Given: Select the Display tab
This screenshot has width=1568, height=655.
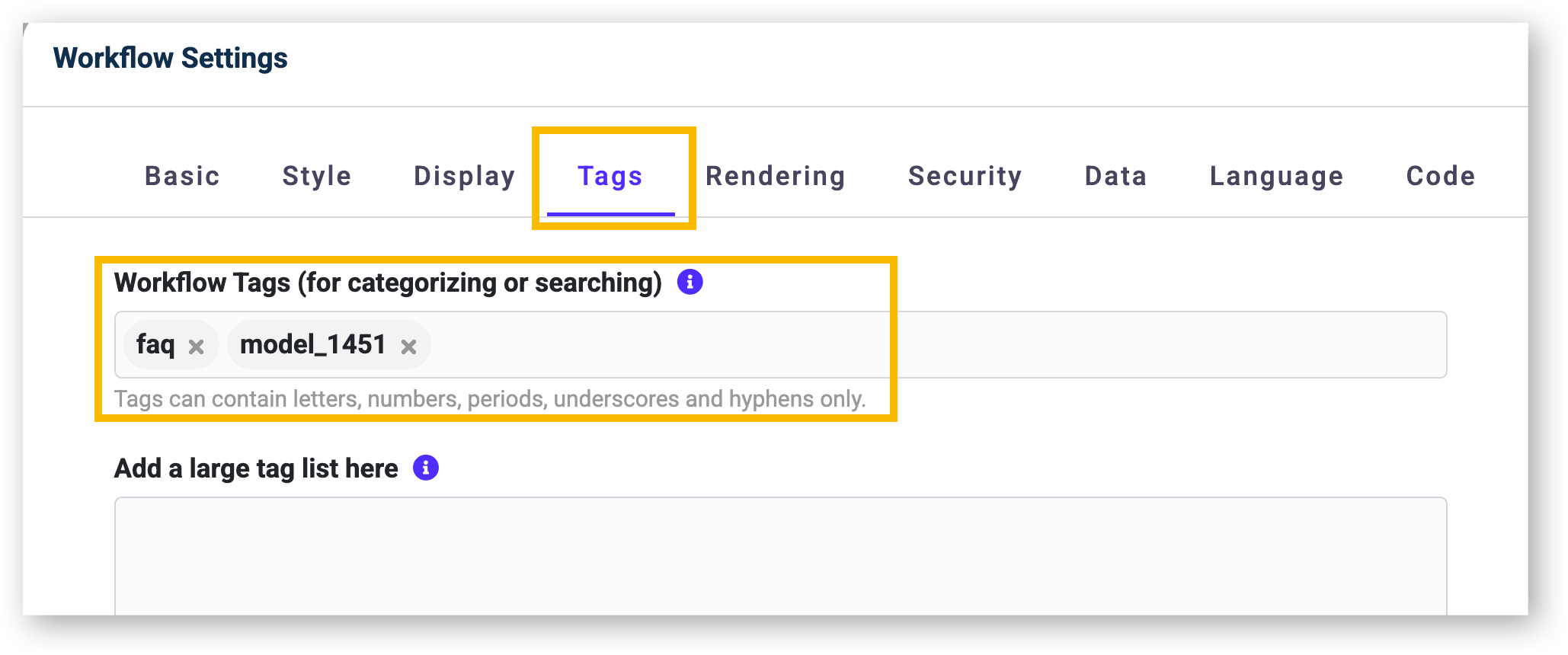Looking at the screenshot, I should 463,176.
